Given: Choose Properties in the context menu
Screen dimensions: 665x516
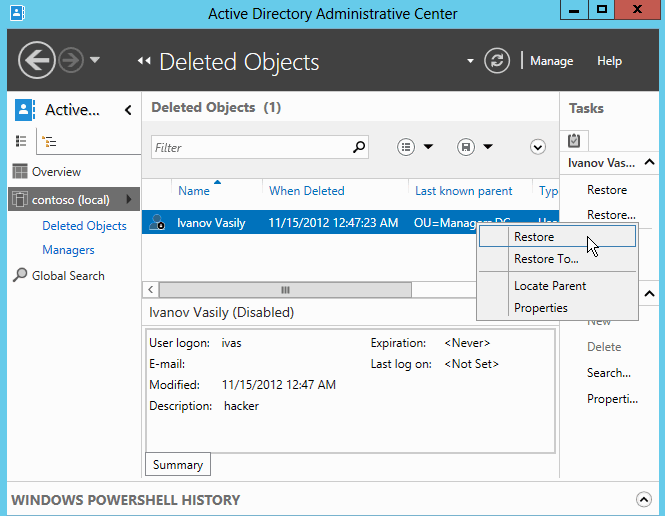Looking at the screenshot, I should coord(557,308).
